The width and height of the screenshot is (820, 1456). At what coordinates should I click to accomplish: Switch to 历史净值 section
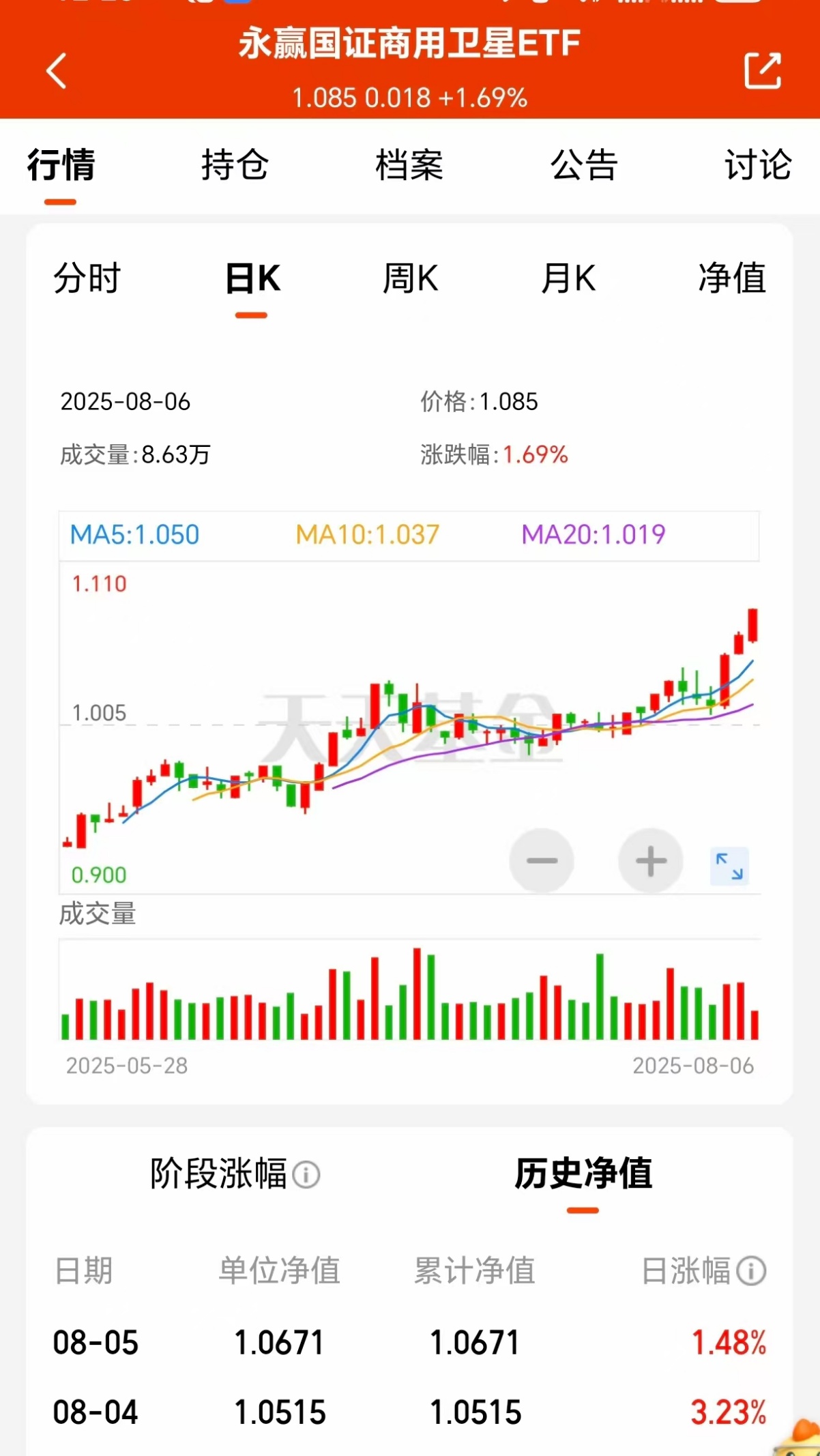[x=583, y=1174]
